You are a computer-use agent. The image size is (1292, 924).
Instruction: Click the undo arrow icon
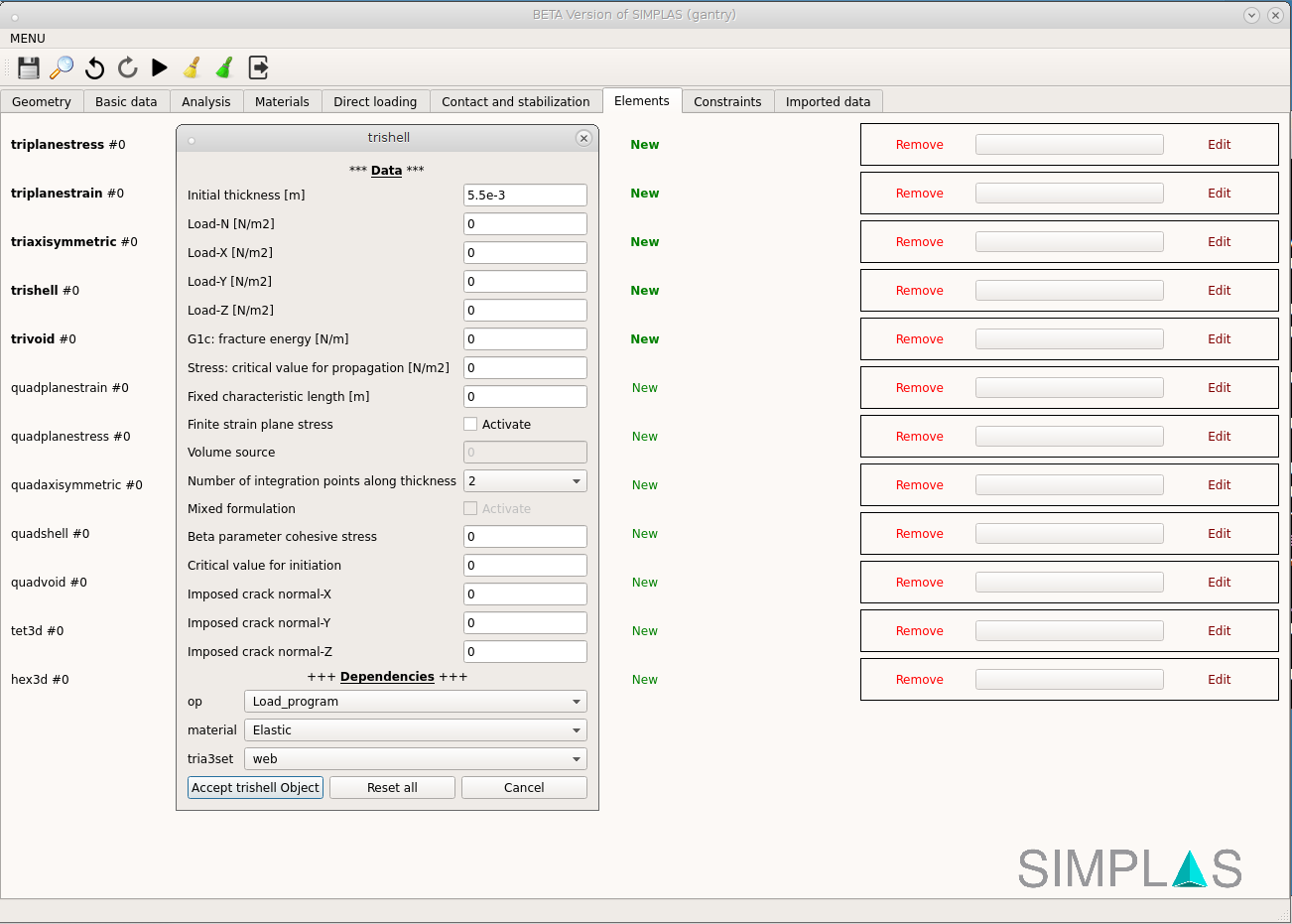[95, 67]
